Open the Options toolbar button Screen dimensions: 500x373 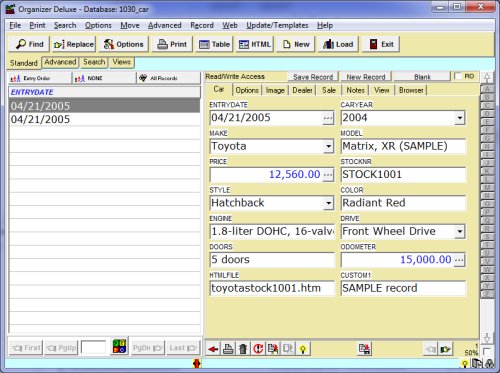point(123,44)
